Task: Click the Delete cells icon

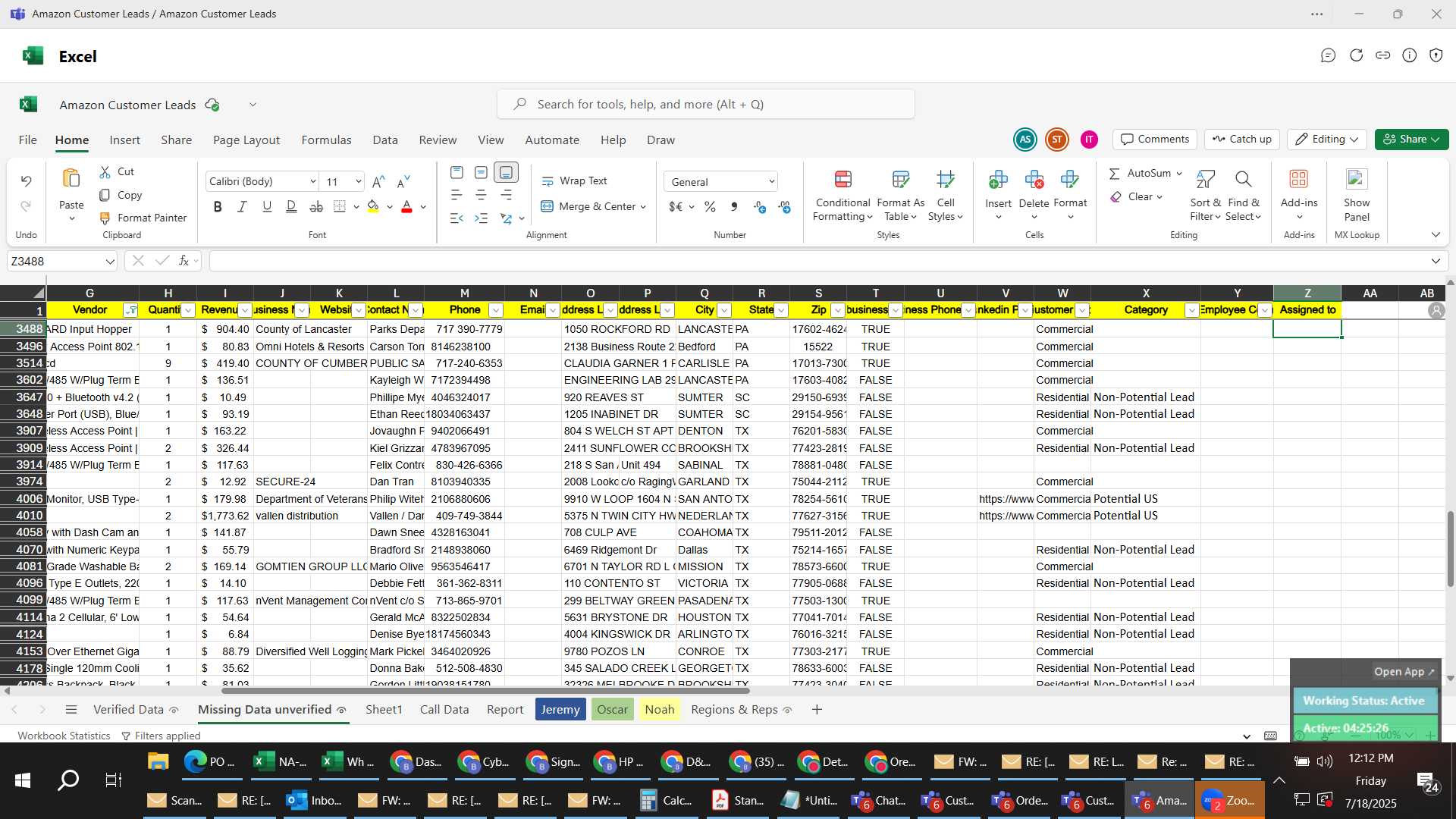Action: tap(1034, 180)
